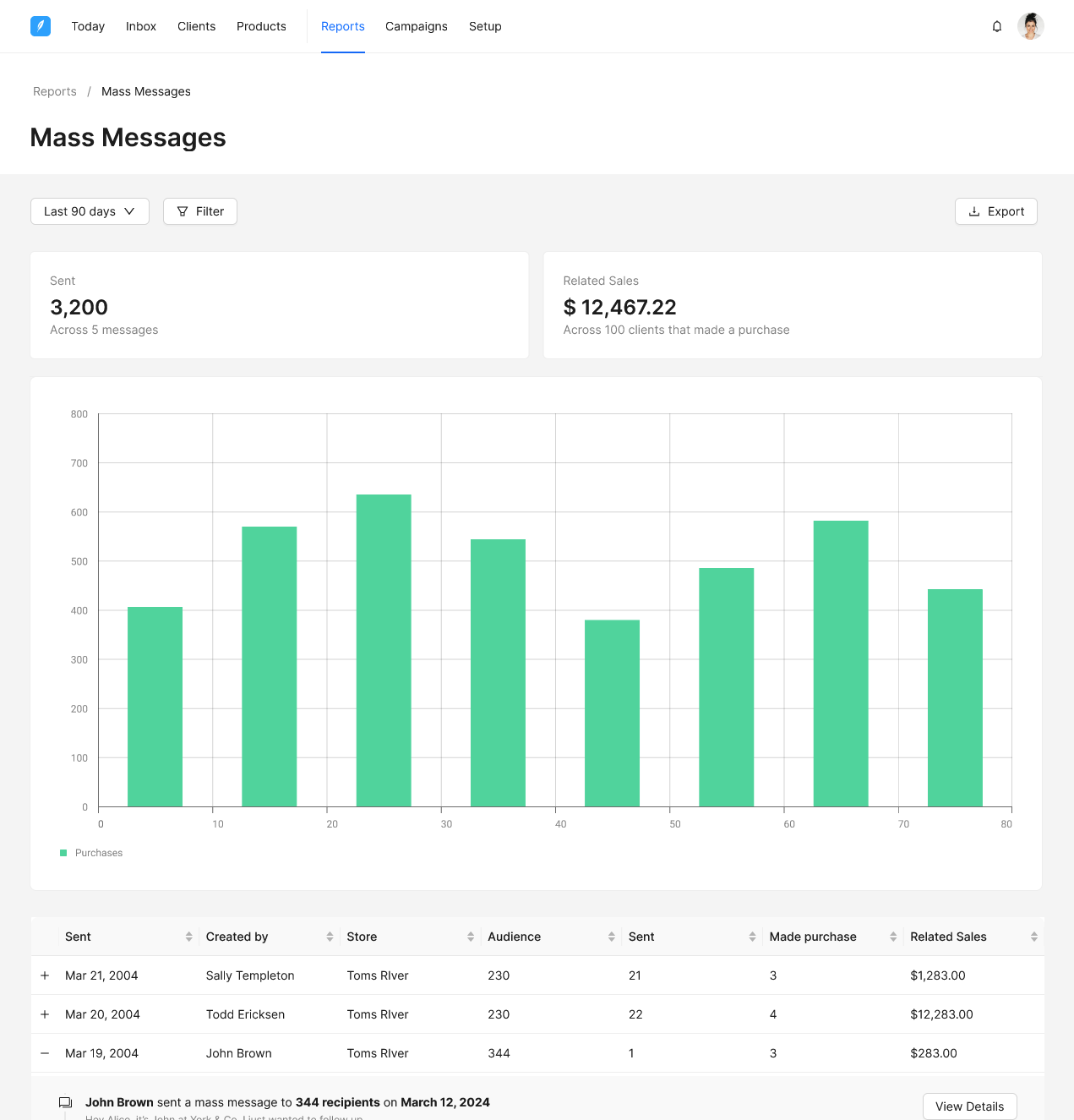Click View Details for John Brown's message
Screen dimensions: 1074x1120
click(x=969, y=1106)
